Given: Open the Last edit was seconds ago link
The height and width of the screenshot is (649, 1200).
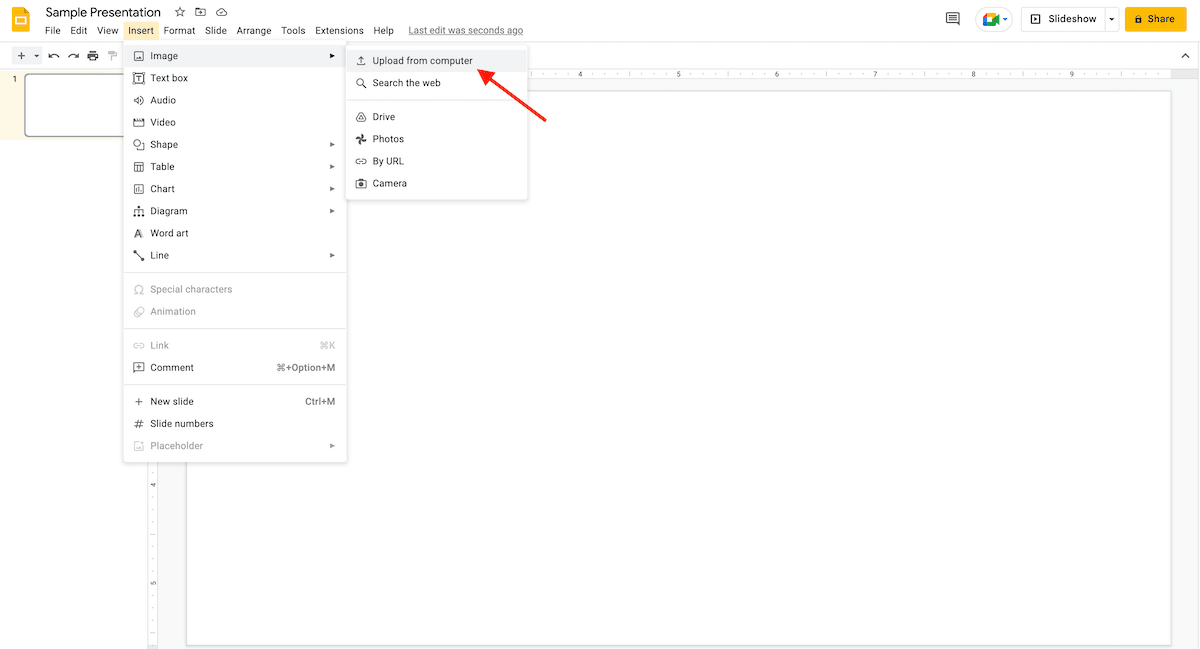Looking at the screenshot, I should pyautogui.click(x=465, y=30).
